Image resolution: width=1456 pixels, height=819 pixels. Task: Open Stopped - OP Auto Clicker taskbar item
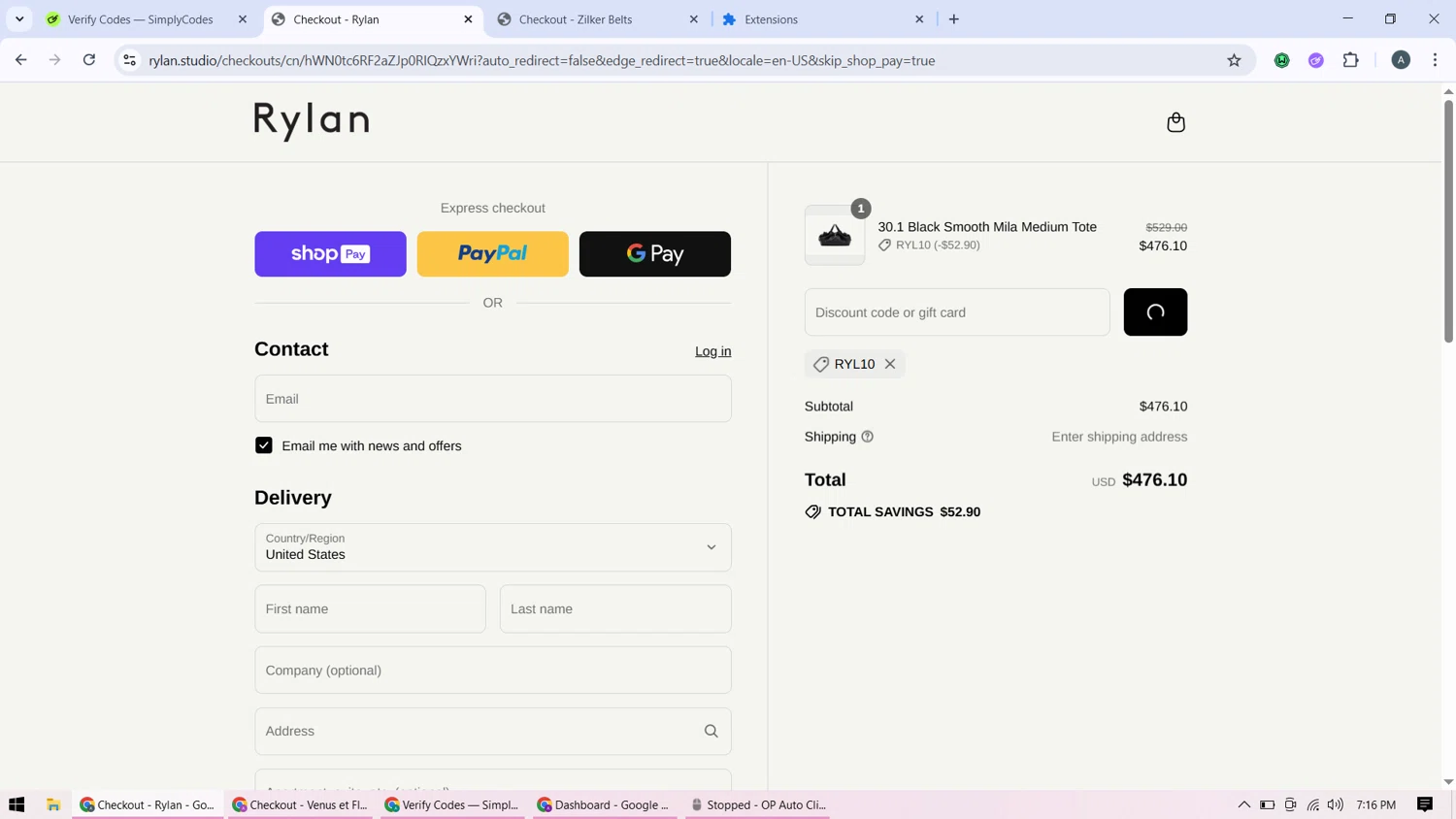click(x=757, y=804)
